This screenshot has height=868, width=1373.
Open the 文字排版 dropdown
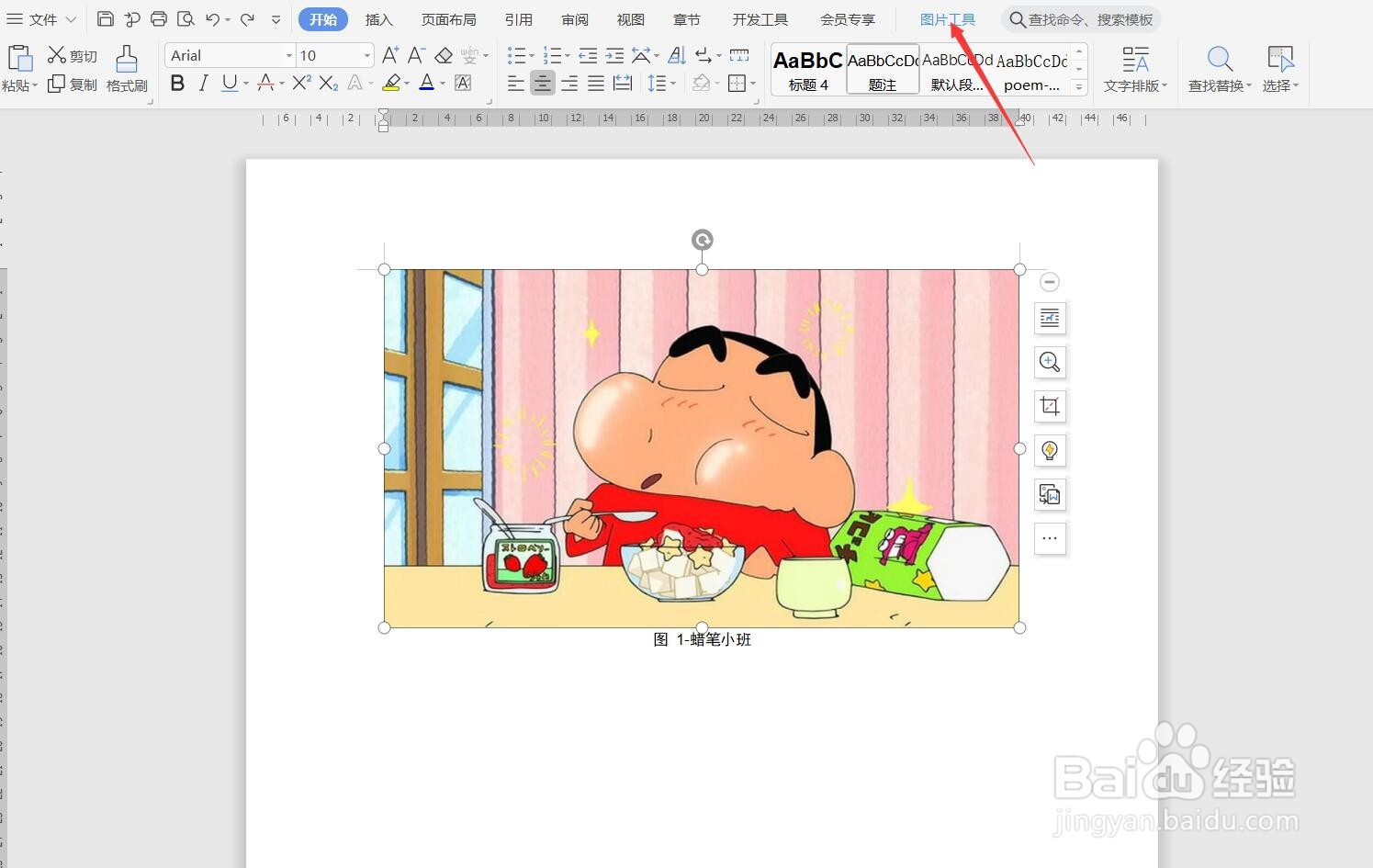click(1135, 71)
